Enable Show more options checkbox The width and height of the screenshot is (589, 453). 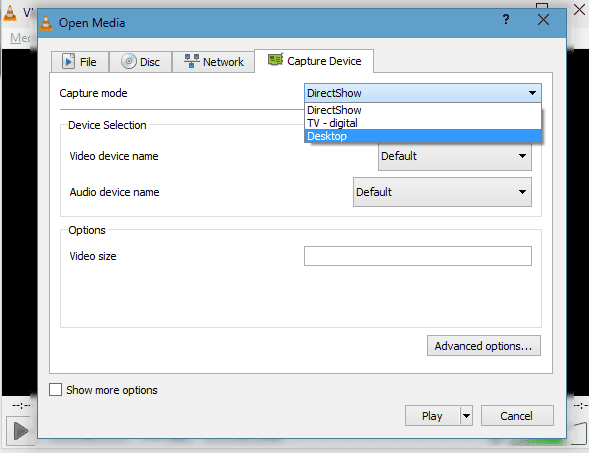click(x=56, y=390)
